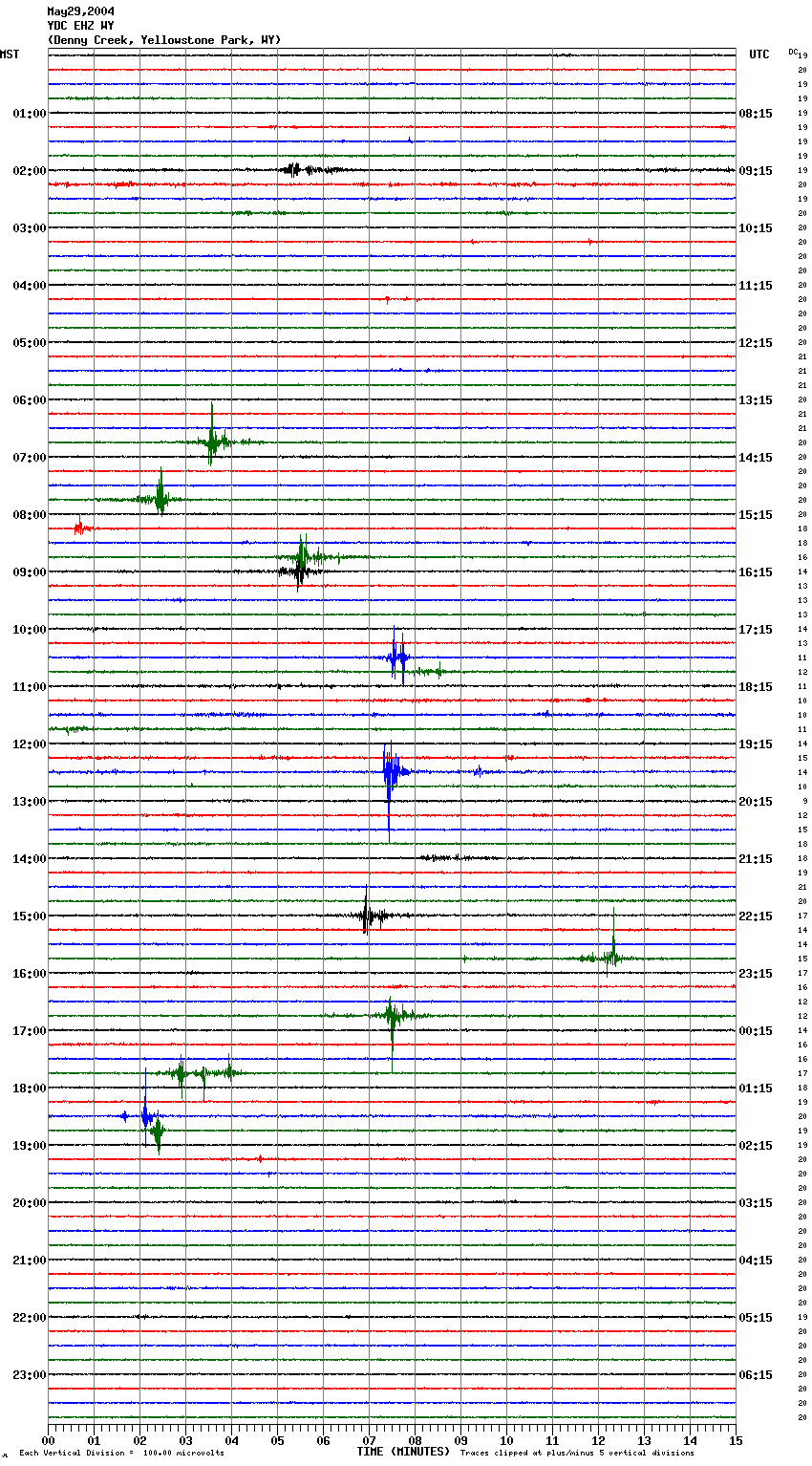Click the '16:15' UTC time label
The width and height of the screenshot is (812, 1466).
(756, 572)
